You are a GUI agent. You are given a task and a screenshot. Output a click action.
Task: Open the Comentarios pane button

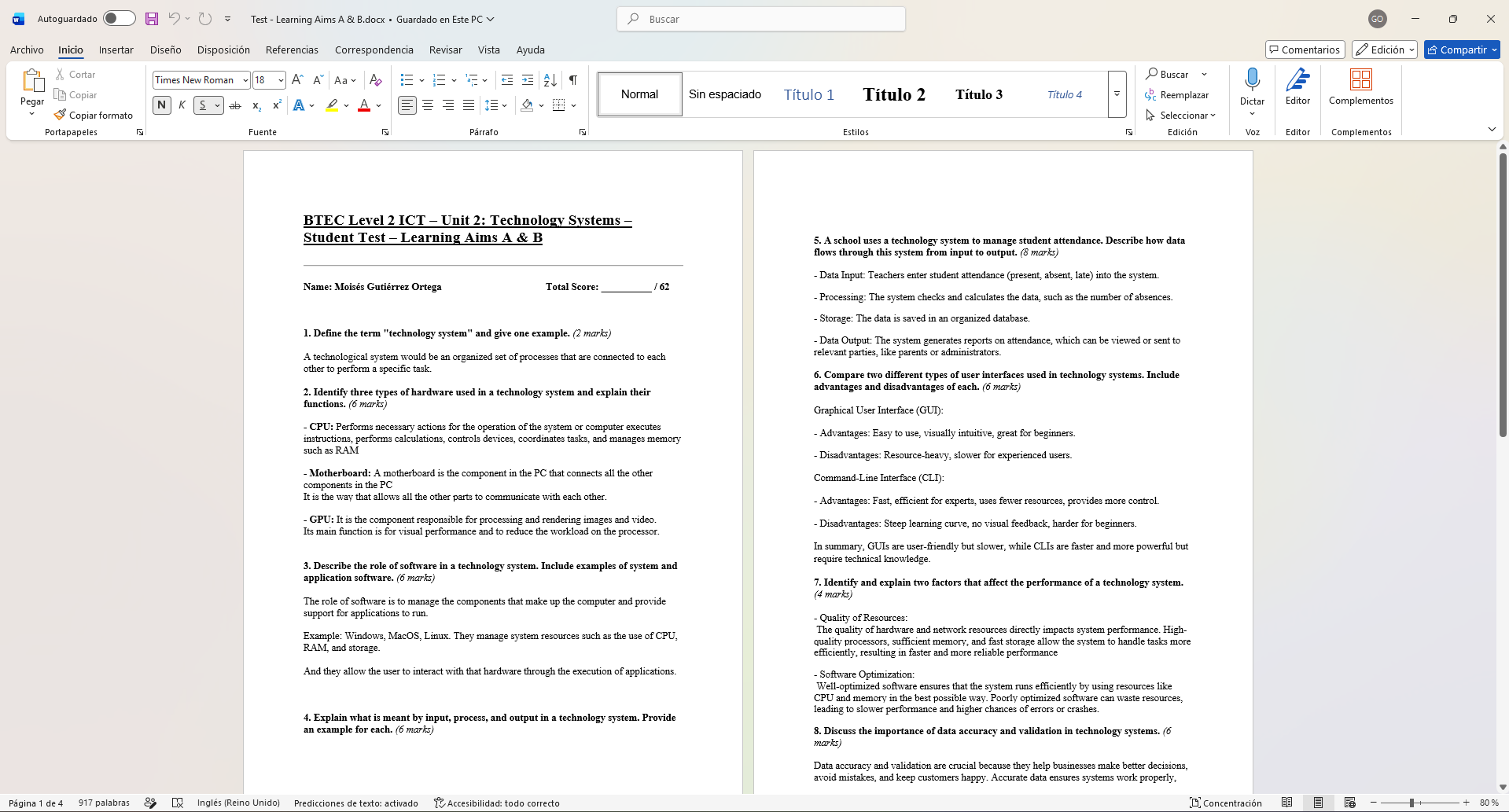coord(1305,50)
